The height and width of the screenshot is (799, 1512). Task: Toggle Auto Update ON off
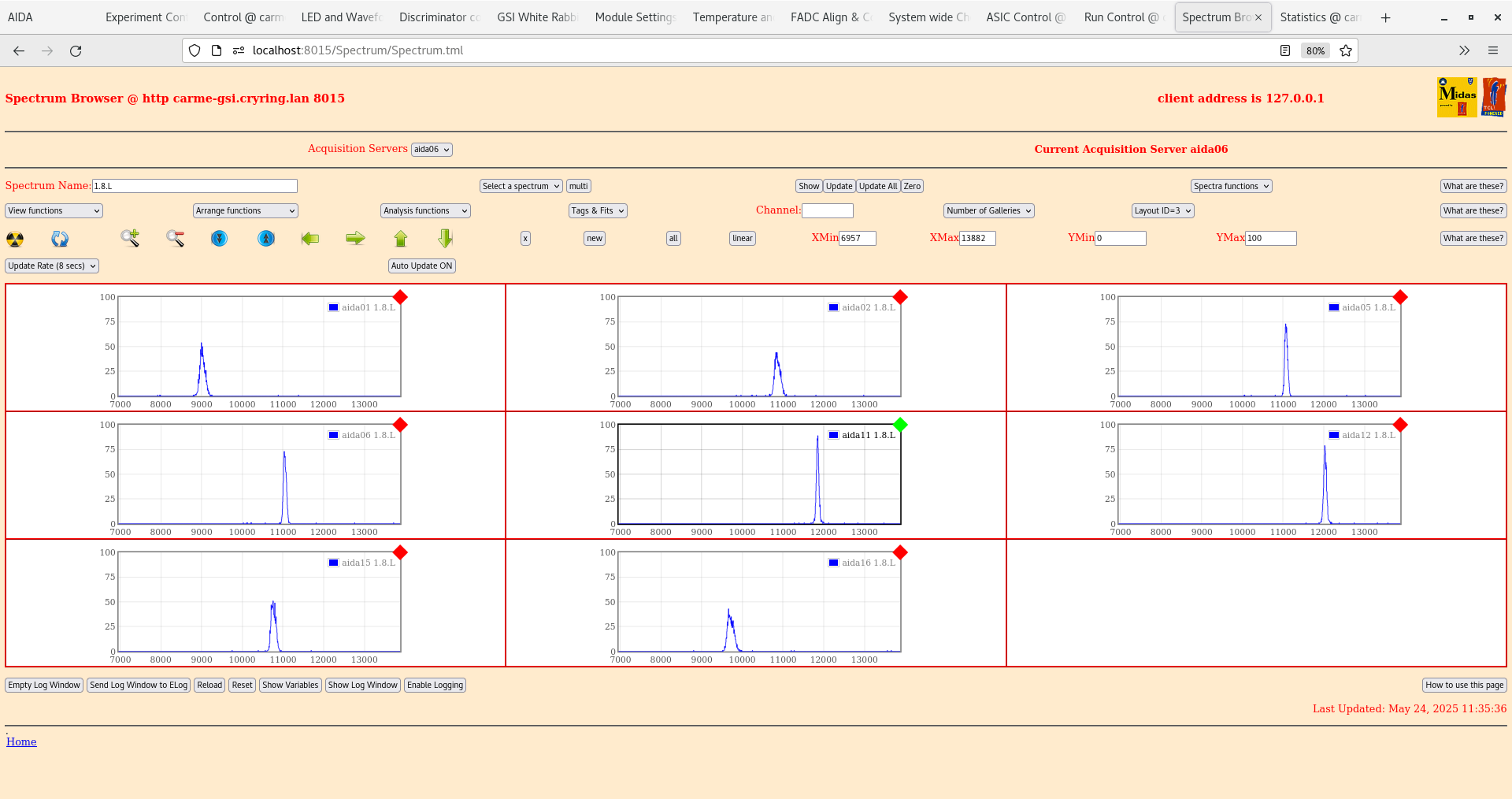(421, 266)
